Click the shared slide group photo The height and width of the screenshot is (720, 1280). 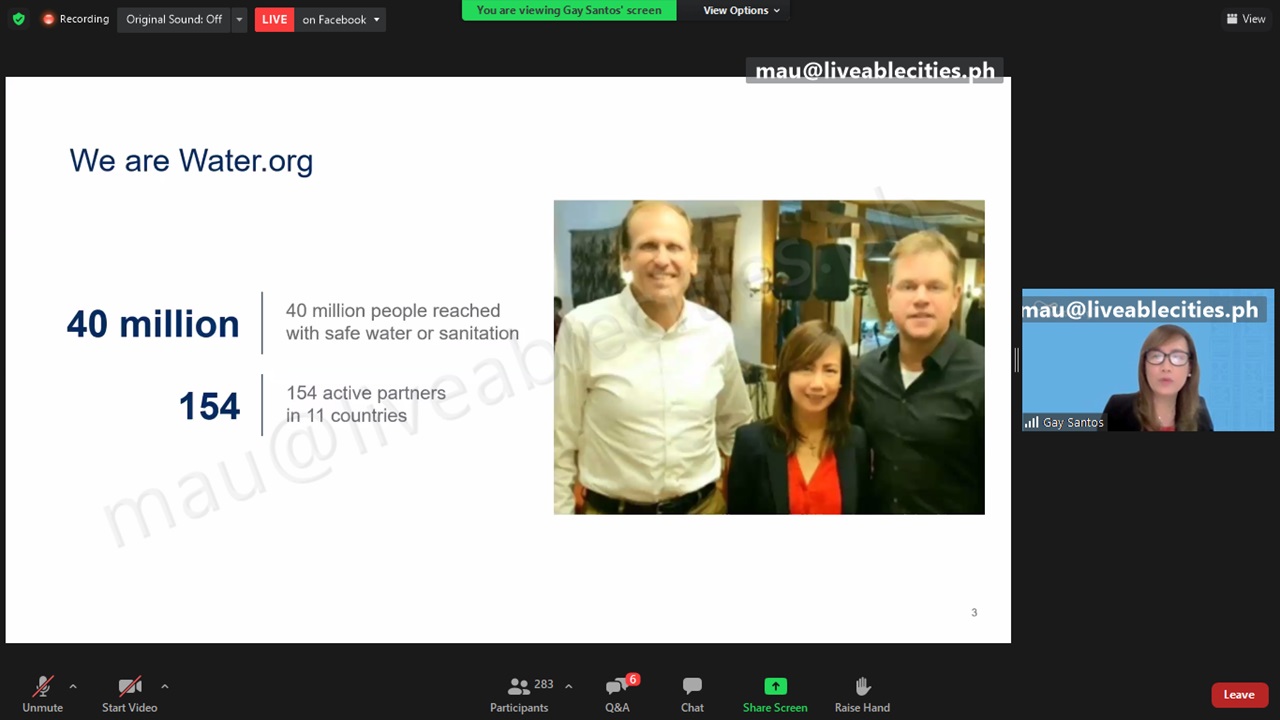tap(769, 357)
